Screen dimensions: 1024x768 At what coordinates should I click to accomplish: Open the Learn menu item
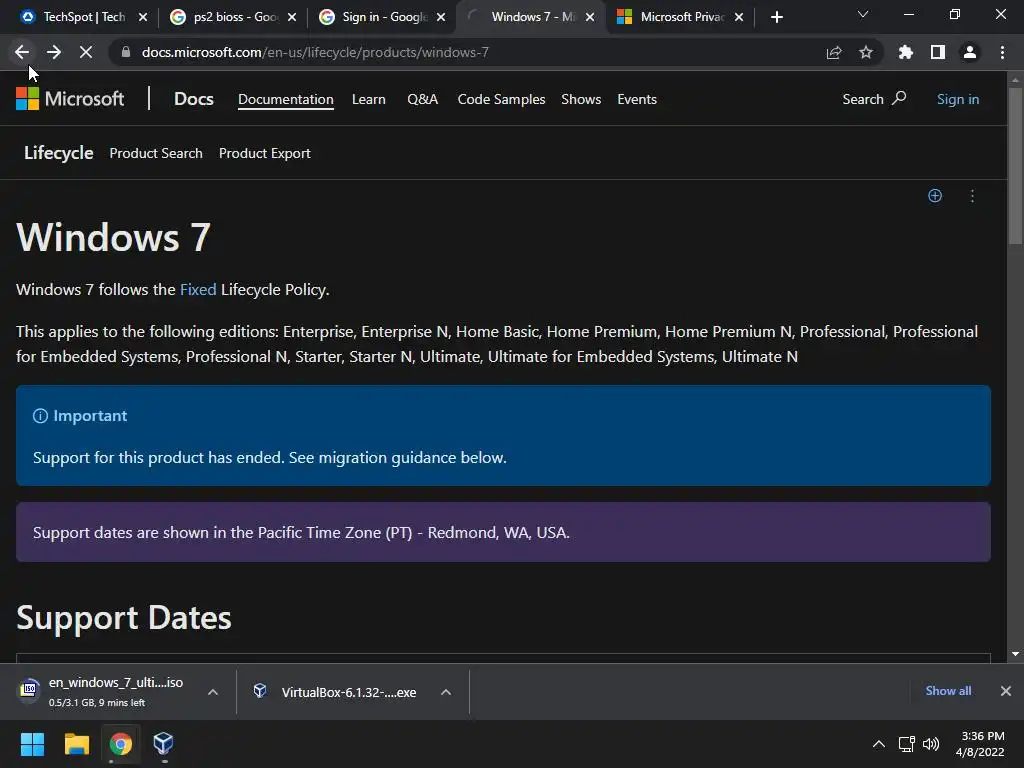368,99
